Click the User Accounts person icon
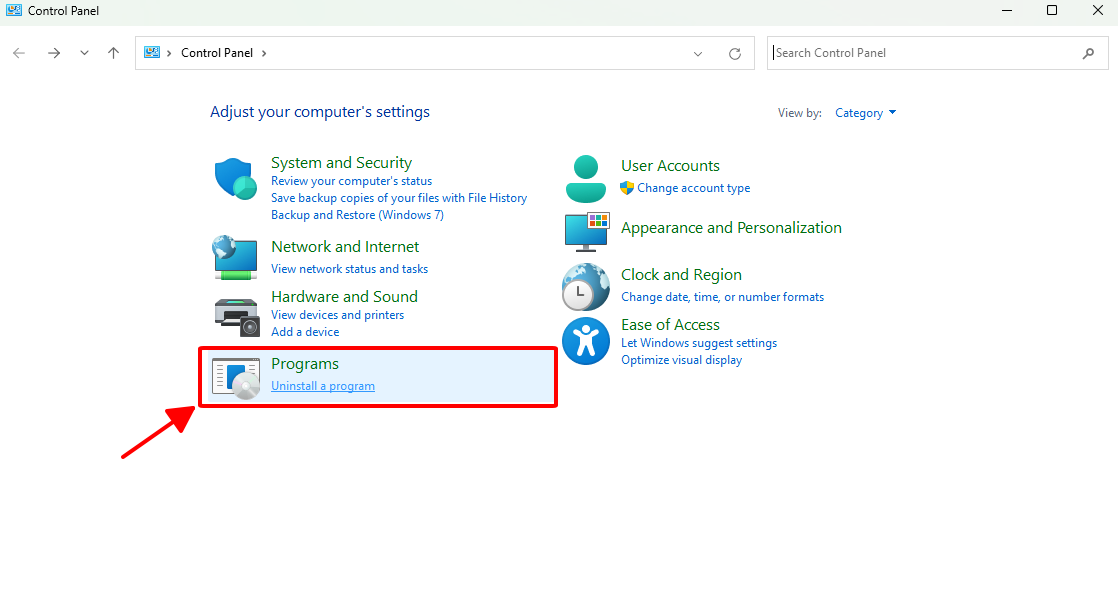Screen dimensions: 1118x591 tap(585, 179)
